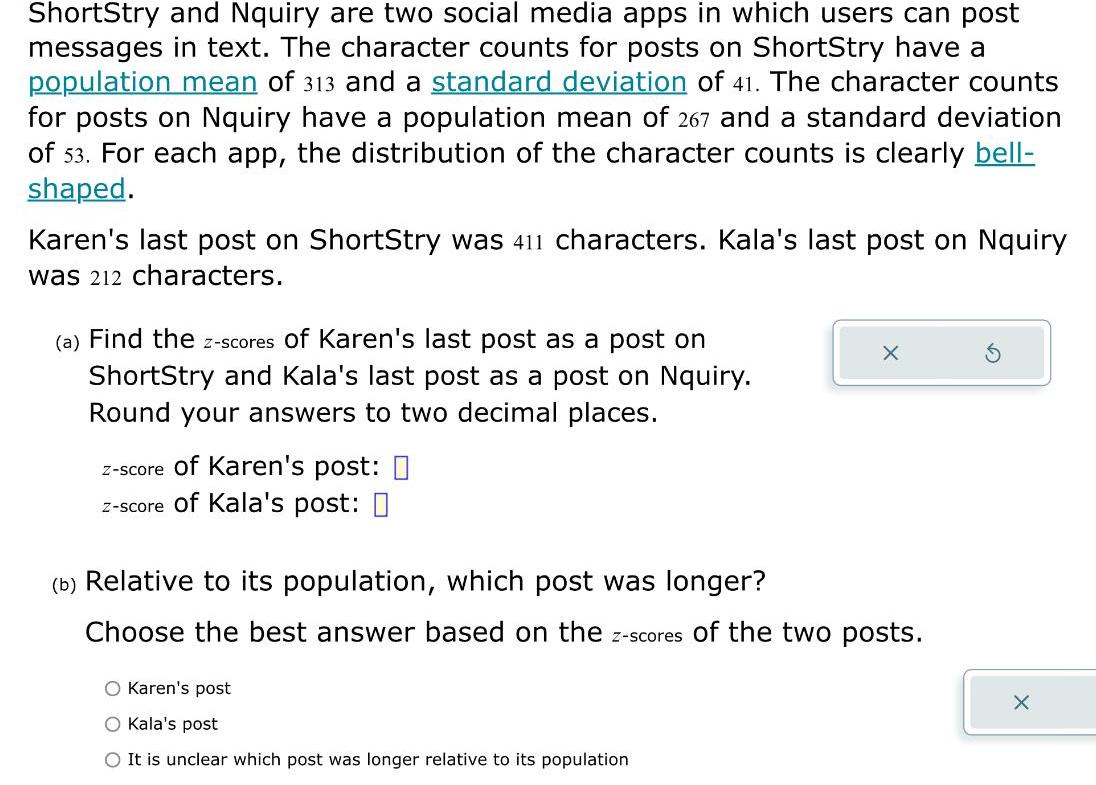Select the Kala's post radio button
The width and height of the screenshot is (1096, 785).
click(x=111, y=723)
